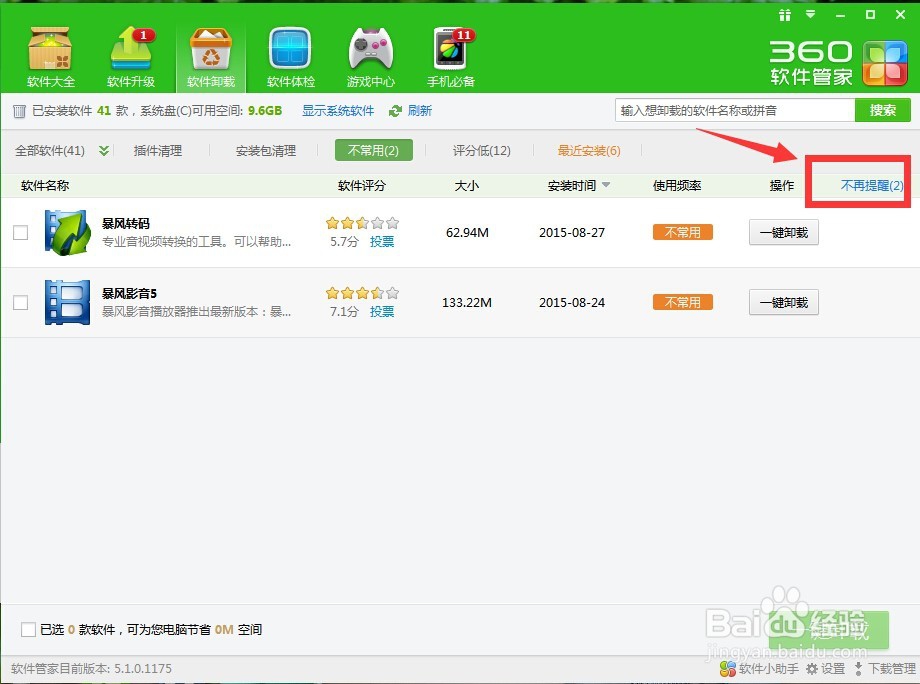Open the skin gift icon in title bar
The image size is (920, 684).
[x=784, y=15]
